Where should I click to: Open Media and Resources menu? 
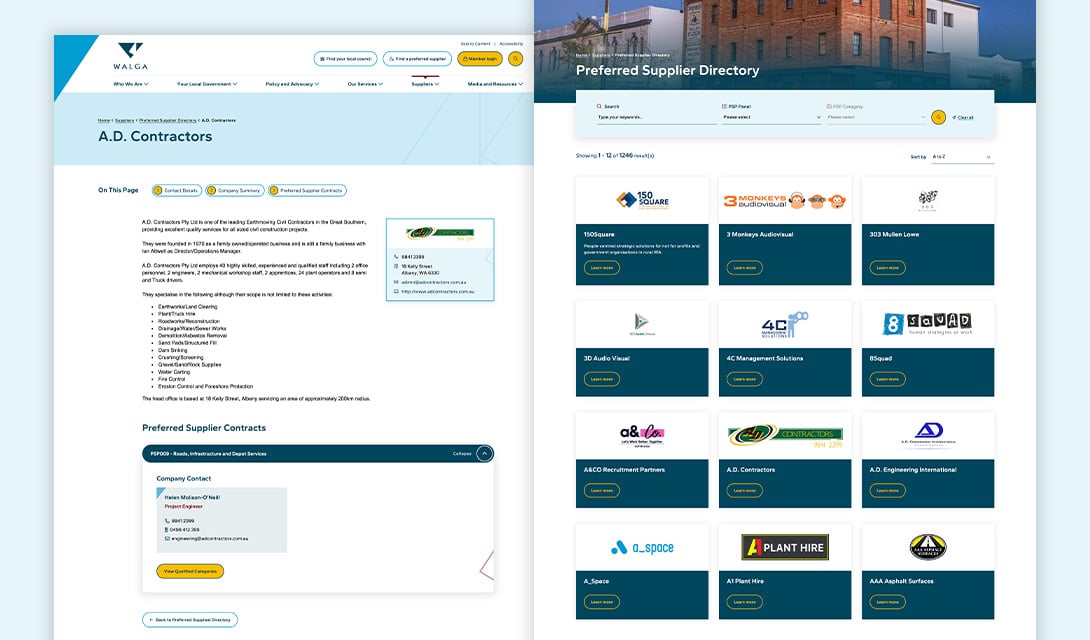tap(495, 84)
